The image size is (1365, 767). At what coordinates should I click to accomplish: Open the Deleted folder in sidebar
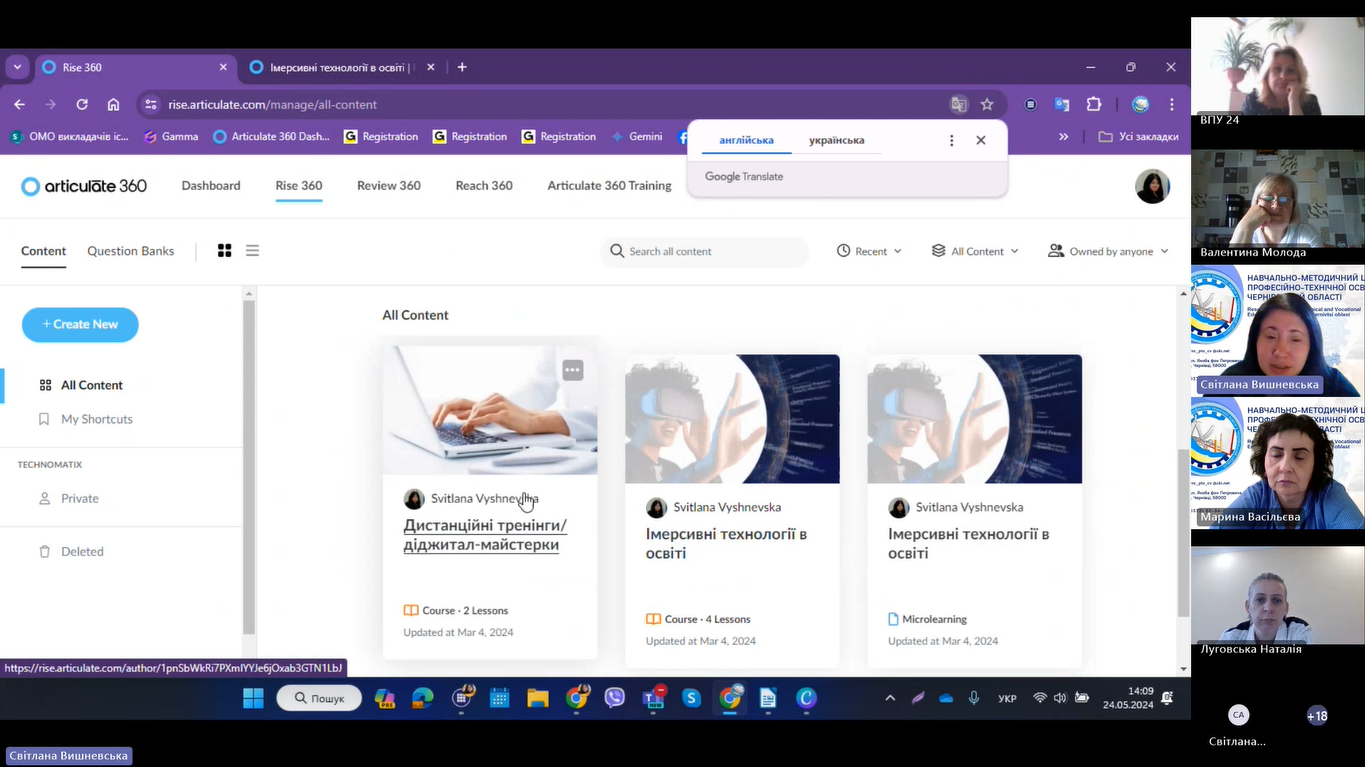point(82,552)
